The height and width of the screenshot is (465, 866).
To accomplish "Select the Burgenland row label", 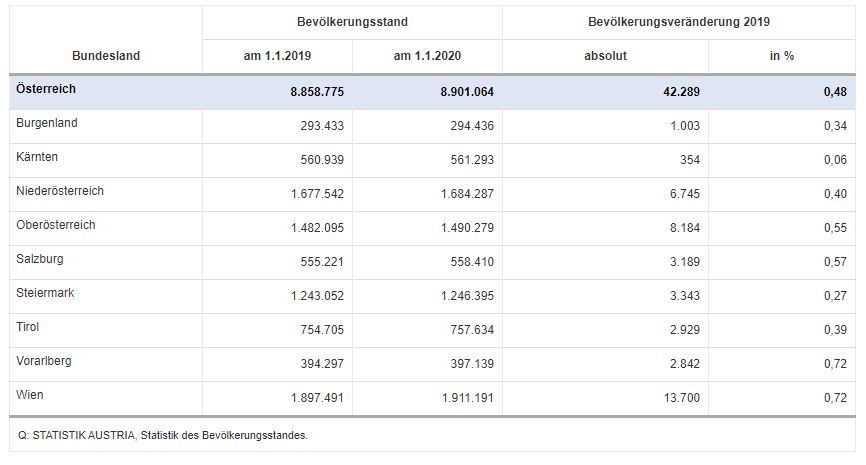I will point(47,123).
